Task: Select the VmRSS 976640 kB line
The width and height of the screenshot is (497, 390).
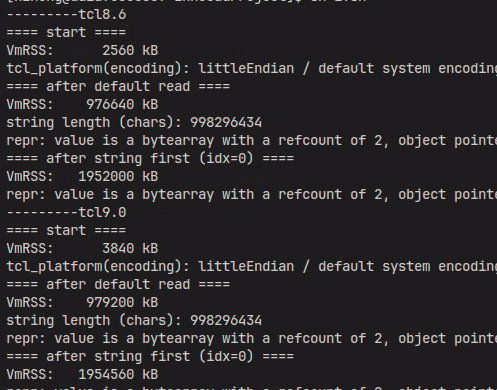Action: click(82, 105)
